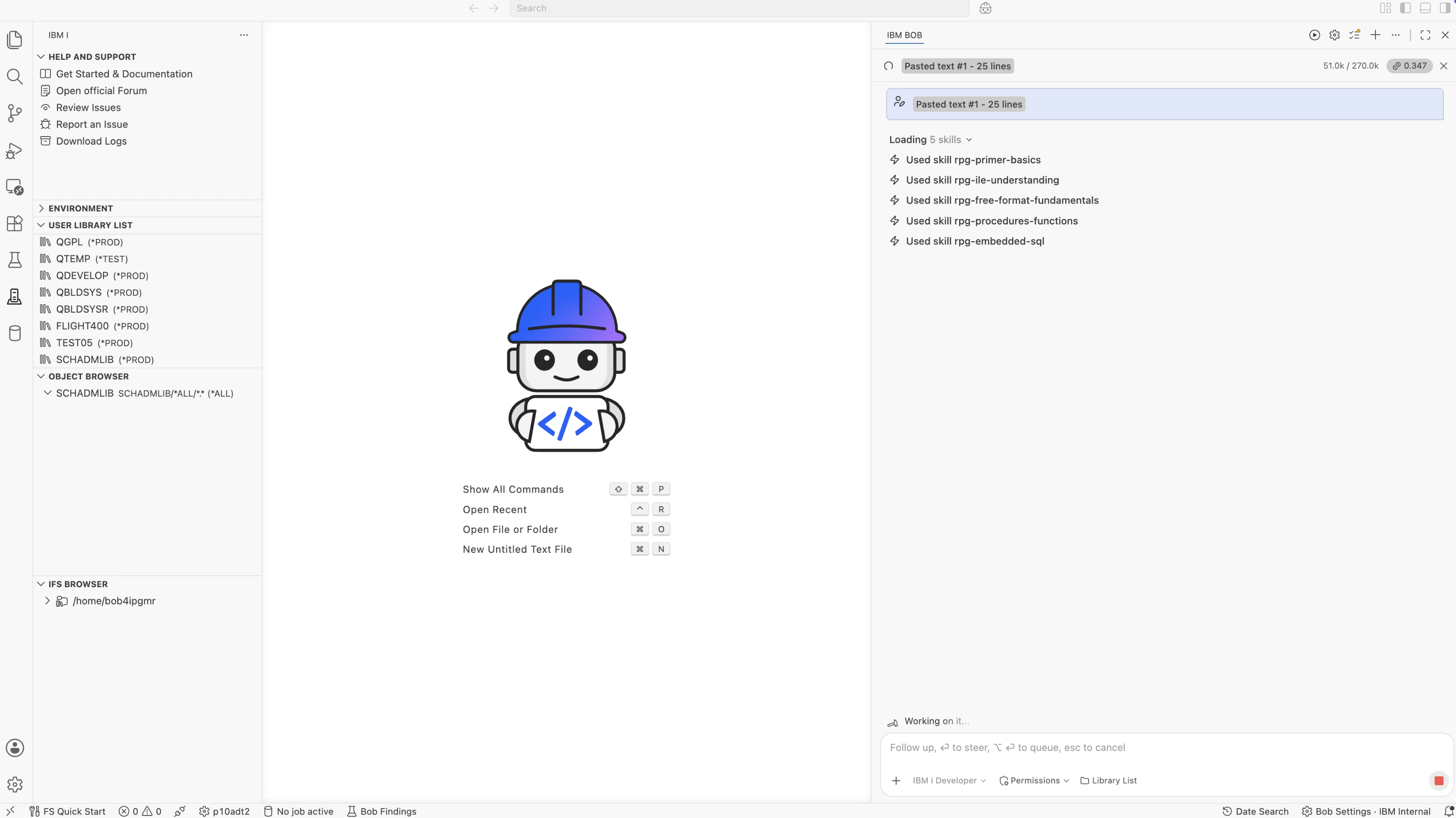Open more actions in IBM Bob panel header
1456x818 pixels.
[x=1395, y=35]
